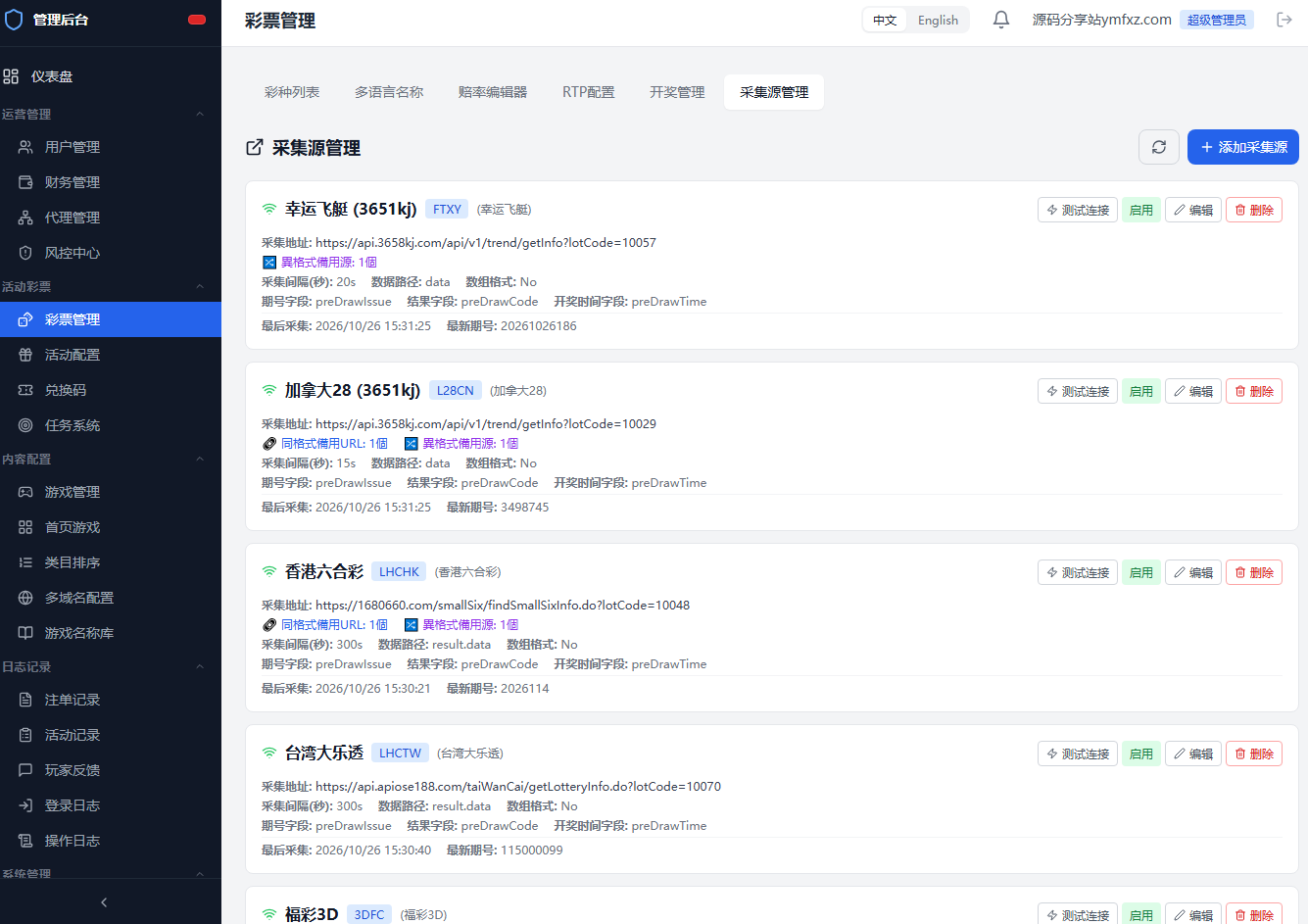Click the wifi status icon for 香港六合彩
Screen dimensions: 1308x924
(x=269, y=571)
